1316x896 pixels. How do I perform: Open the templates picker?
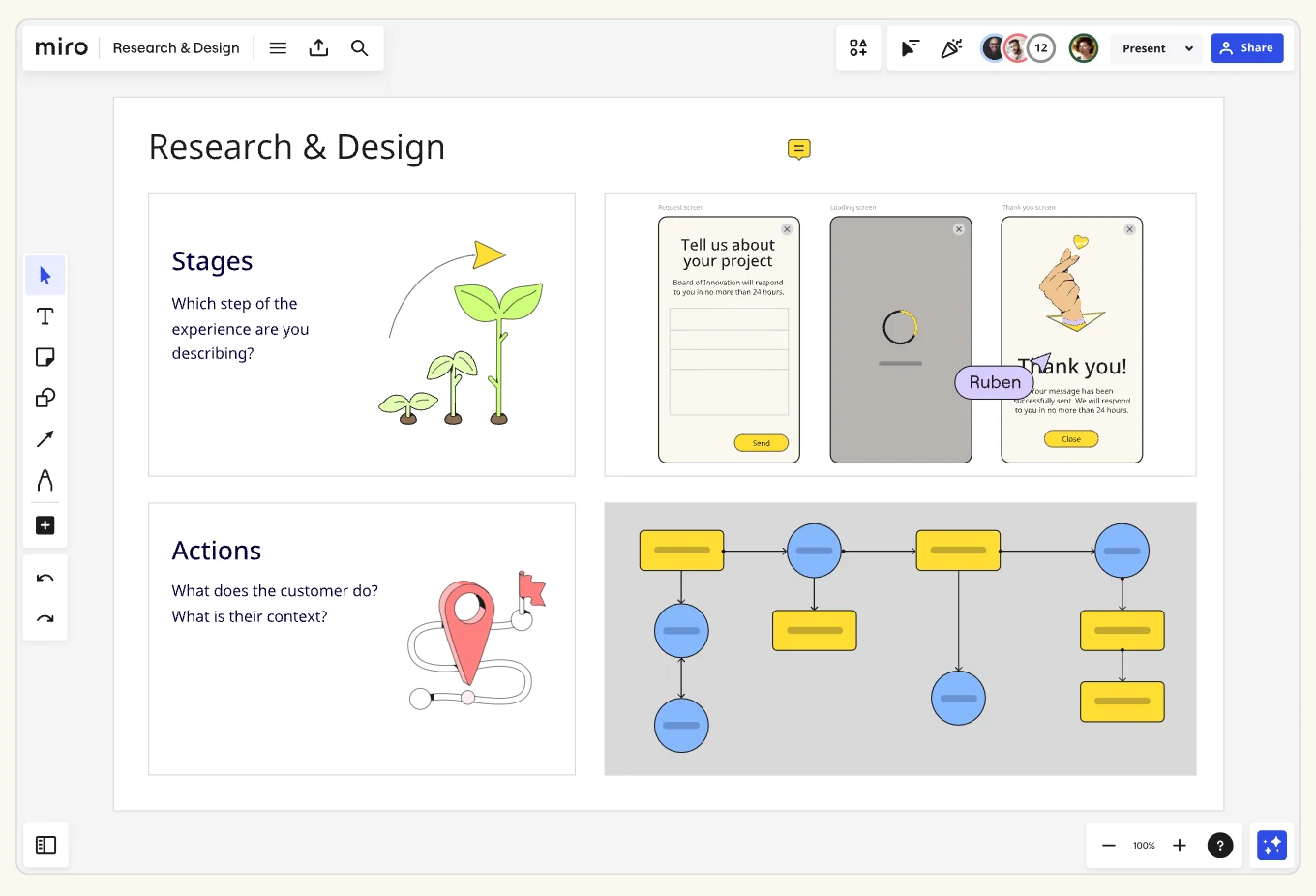tap(857, 47)
